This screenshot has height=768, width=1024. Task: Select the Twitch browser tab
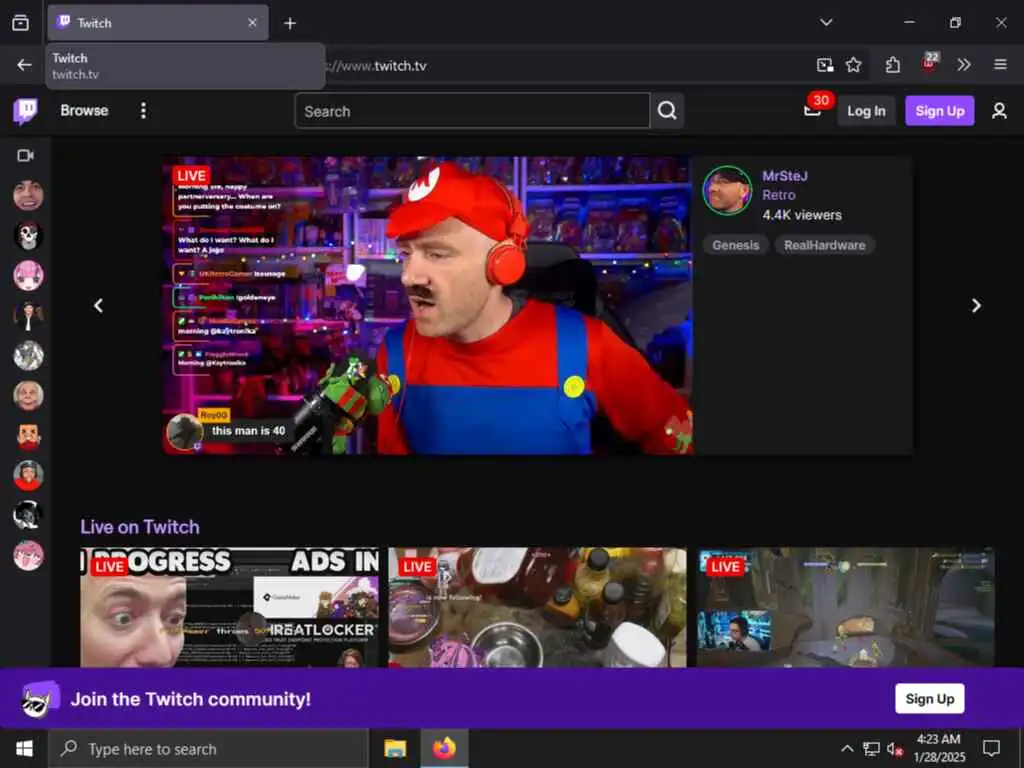tap(157, 23)
